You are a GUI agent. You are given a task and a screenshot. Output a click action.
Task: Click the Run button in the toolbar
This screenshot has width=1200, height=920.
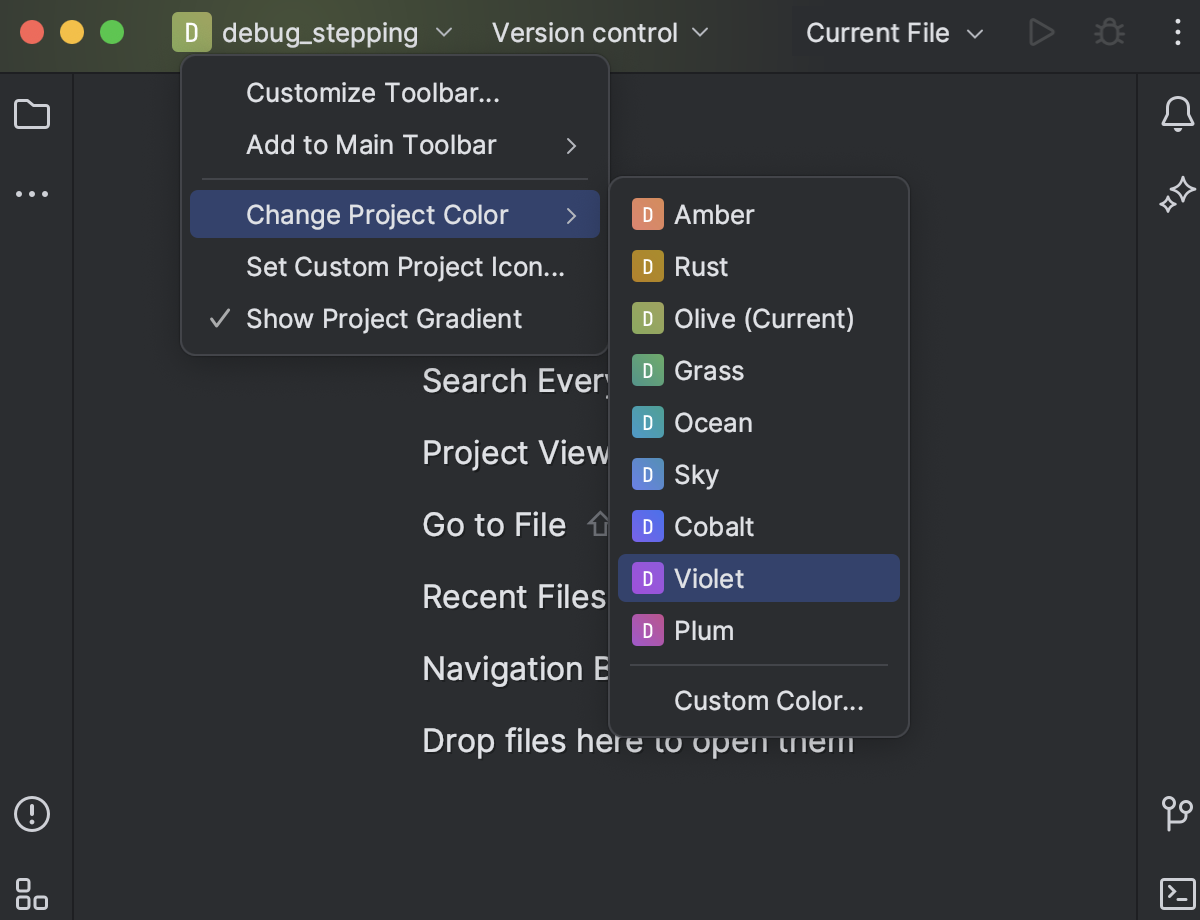coord(1042,33)
